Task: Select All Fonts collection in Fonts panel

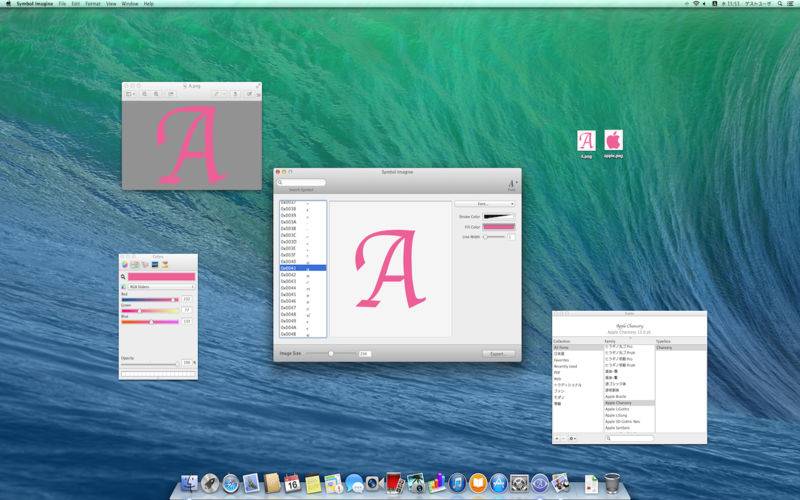Action: coord(577,347)
